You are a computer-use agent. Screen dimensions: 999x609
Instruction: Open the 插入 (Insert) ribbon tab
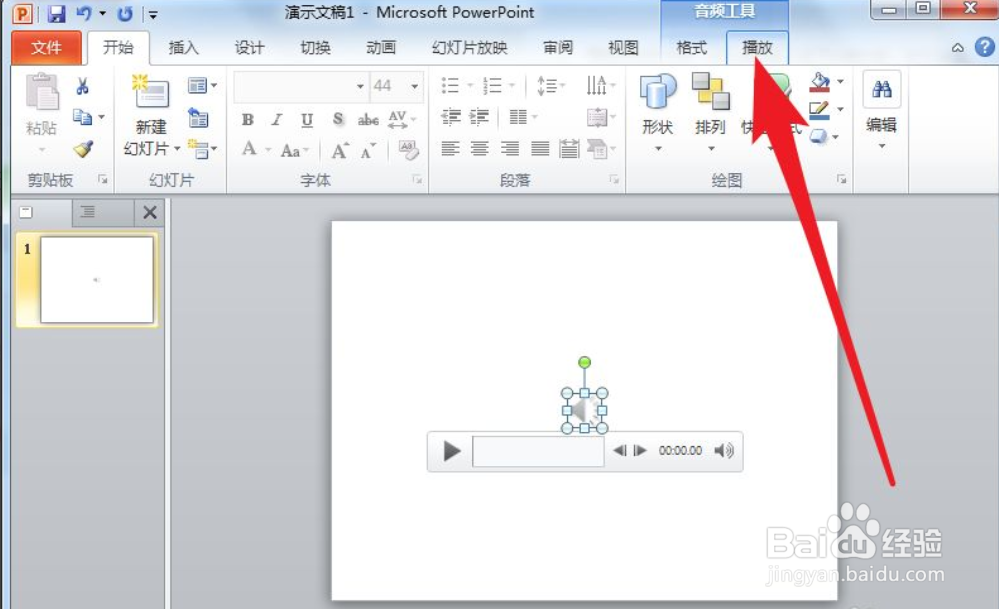[184, 47]
